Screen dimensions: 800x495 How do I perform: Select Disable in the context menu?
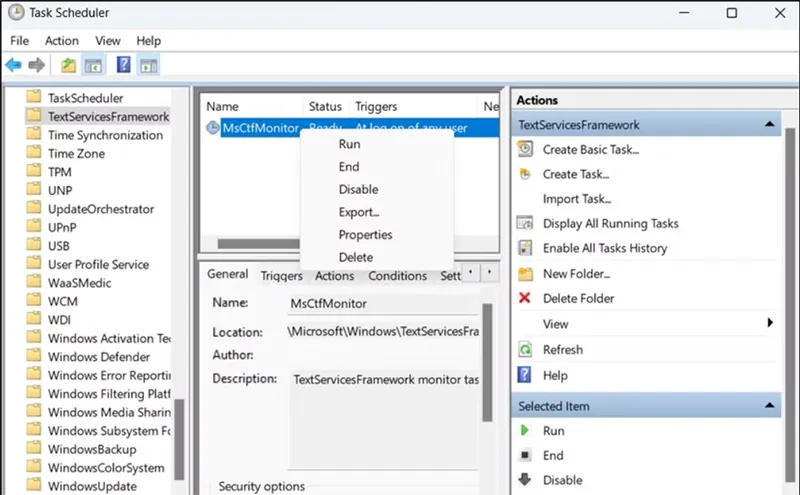pyautogui.click(x=358, y=189)
